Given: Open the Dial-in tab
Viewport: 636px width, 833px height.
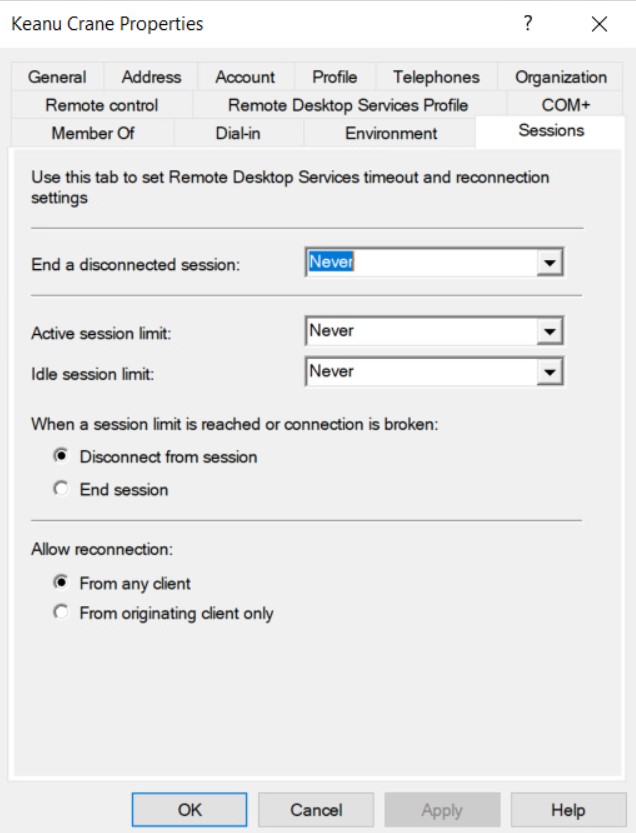Looking at the screenshot, I should [238, 133].
